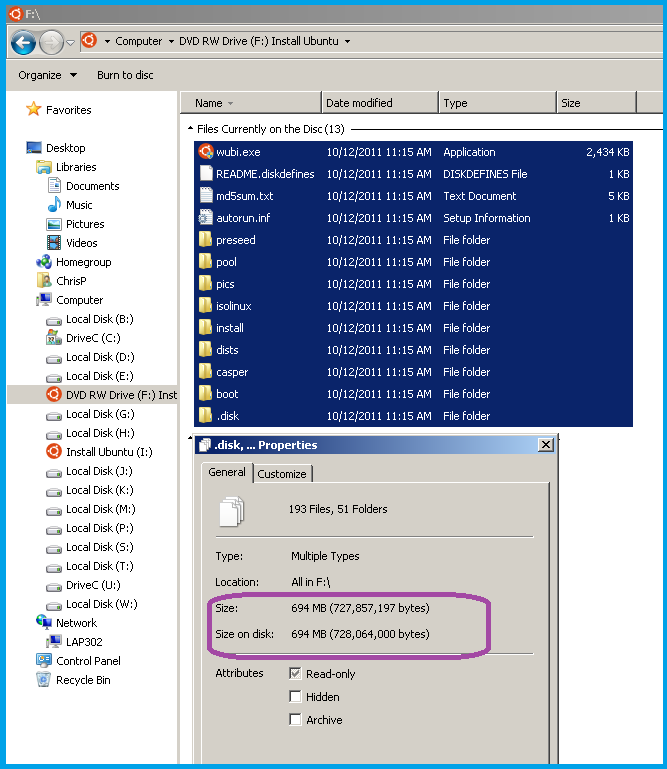The image size is (667, 769).
Task: Click the Homegroup icon
Action: coord(44,262)
